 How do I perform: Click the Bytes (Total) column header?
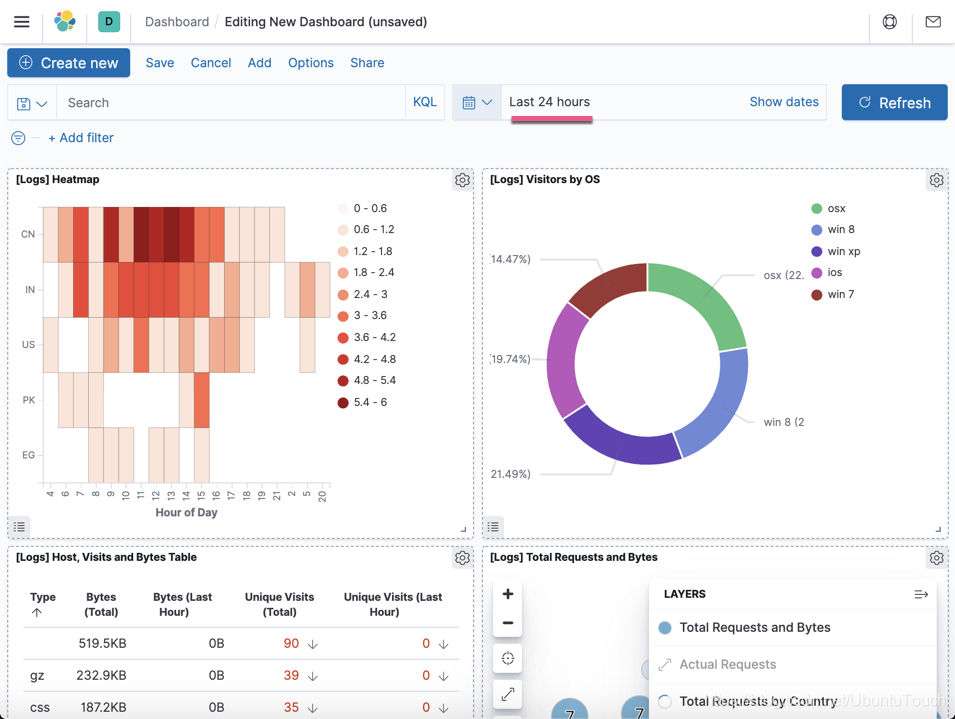point(101,605)
